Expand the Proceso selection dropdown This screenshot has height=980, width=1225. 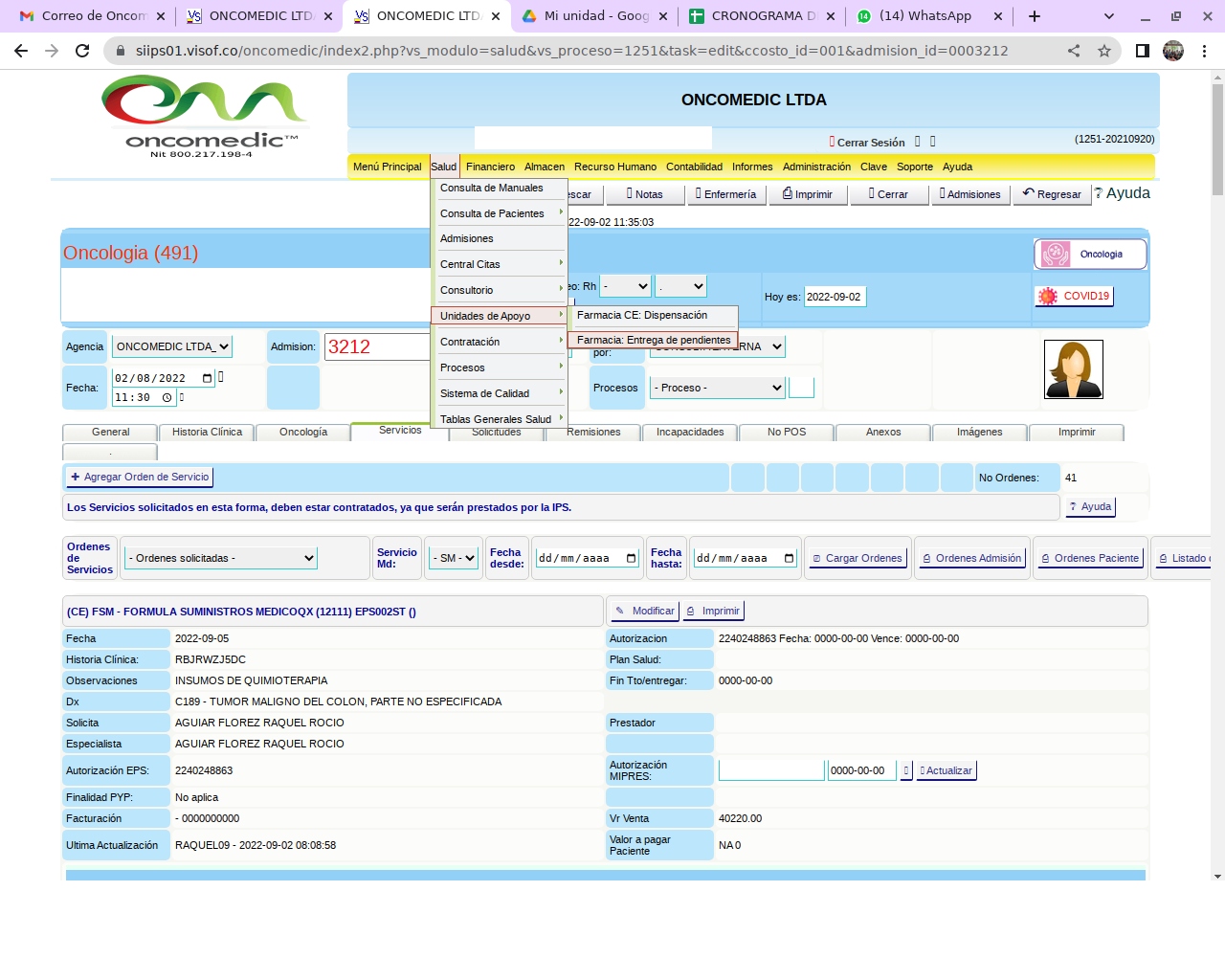coord(717,389)
